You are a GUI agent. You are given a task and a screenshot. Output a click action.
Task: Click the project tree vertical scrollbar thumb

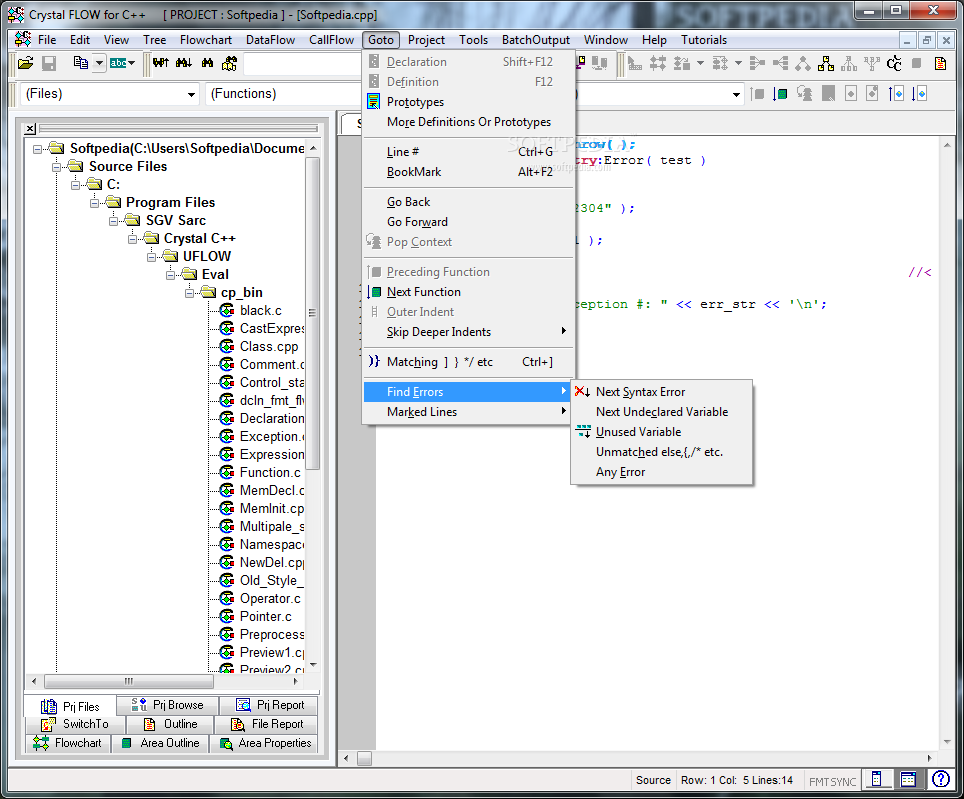(x=313, y=312)
